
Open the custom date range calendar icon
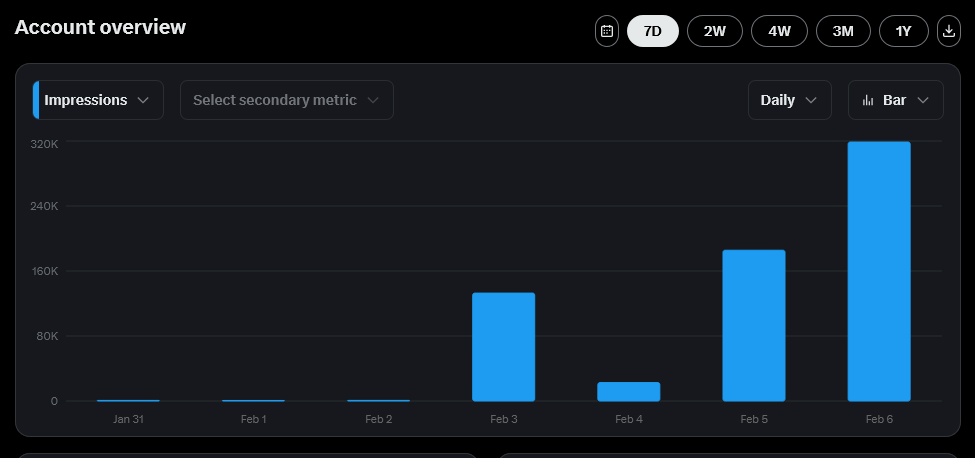point(607,31)
